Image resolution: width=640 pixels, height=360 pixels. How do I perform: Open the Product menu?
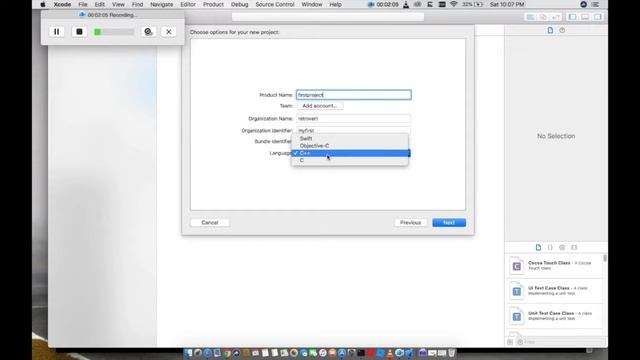point(213,4)
